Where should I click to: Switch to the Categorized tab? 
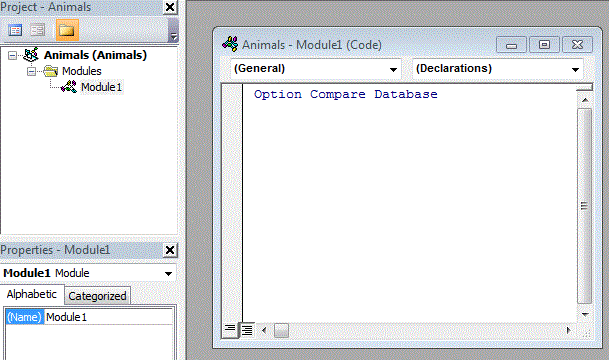(97, 296)
